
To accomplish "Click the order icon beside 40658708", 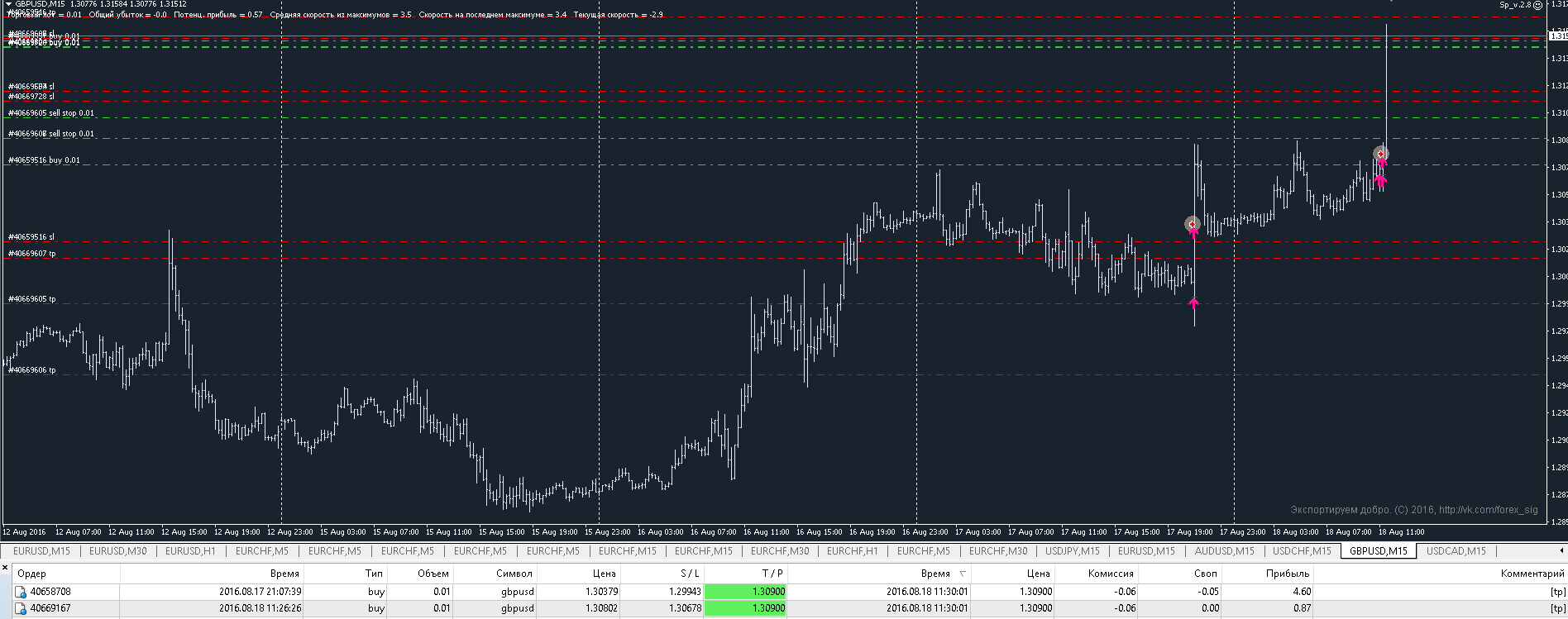I will (x=21, y=592).
